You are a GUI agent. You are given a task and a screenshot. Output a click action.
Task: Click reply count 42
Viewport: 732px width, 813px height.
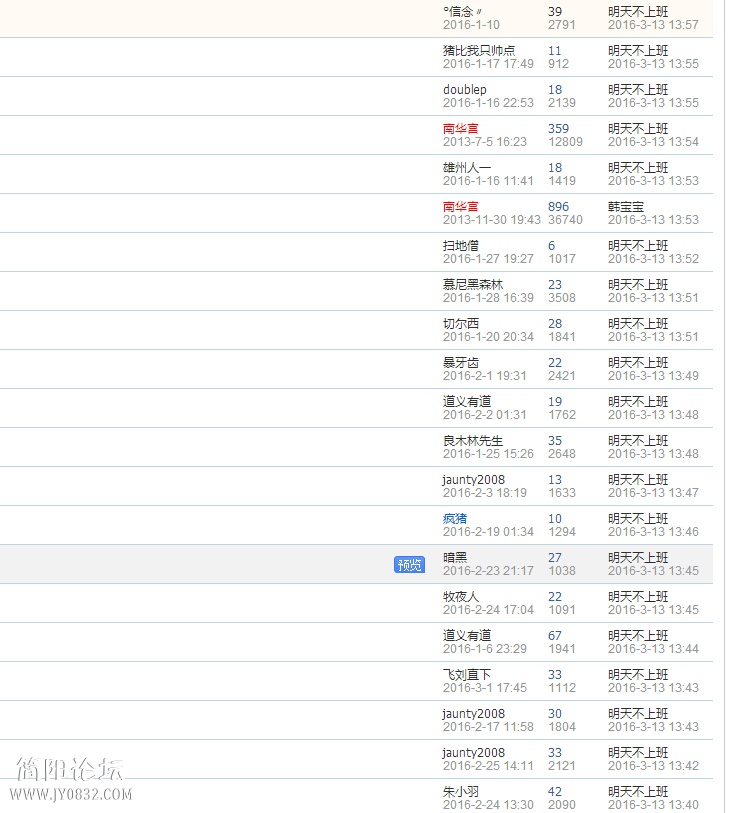pyautogui.click(x=555, y=791)
